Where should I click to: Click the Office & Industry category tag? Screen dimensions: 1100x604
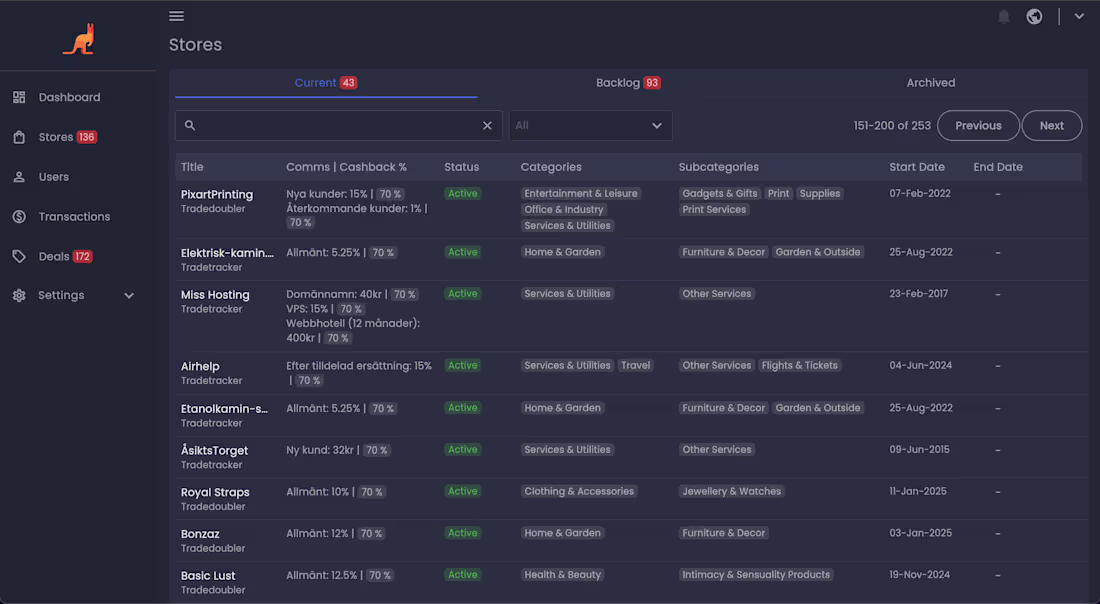pyautogui.click(x=563, y=210)
